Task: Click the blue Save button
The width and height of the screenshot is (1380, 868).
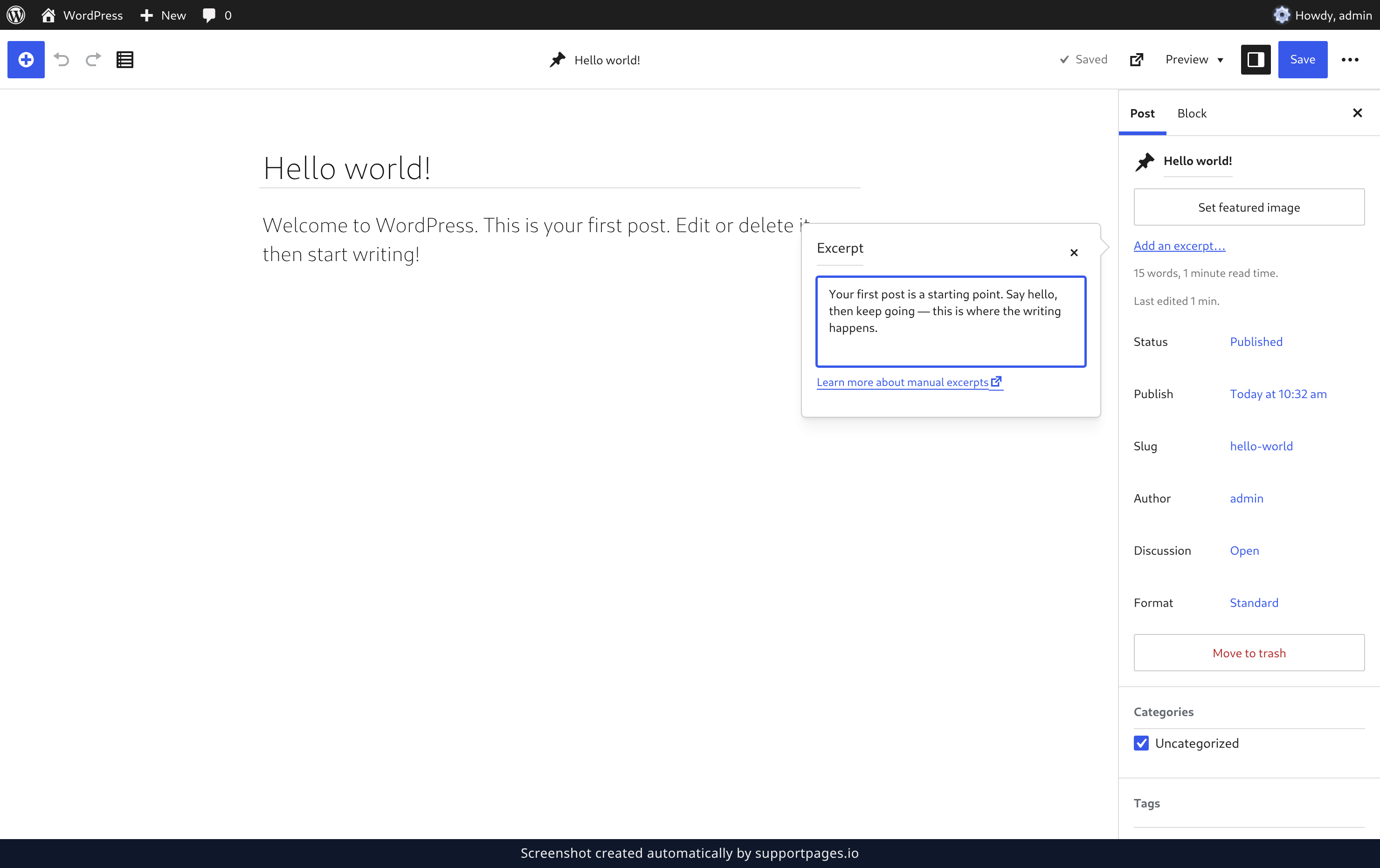Action: pyautogui.click(x=1303, y=60)
